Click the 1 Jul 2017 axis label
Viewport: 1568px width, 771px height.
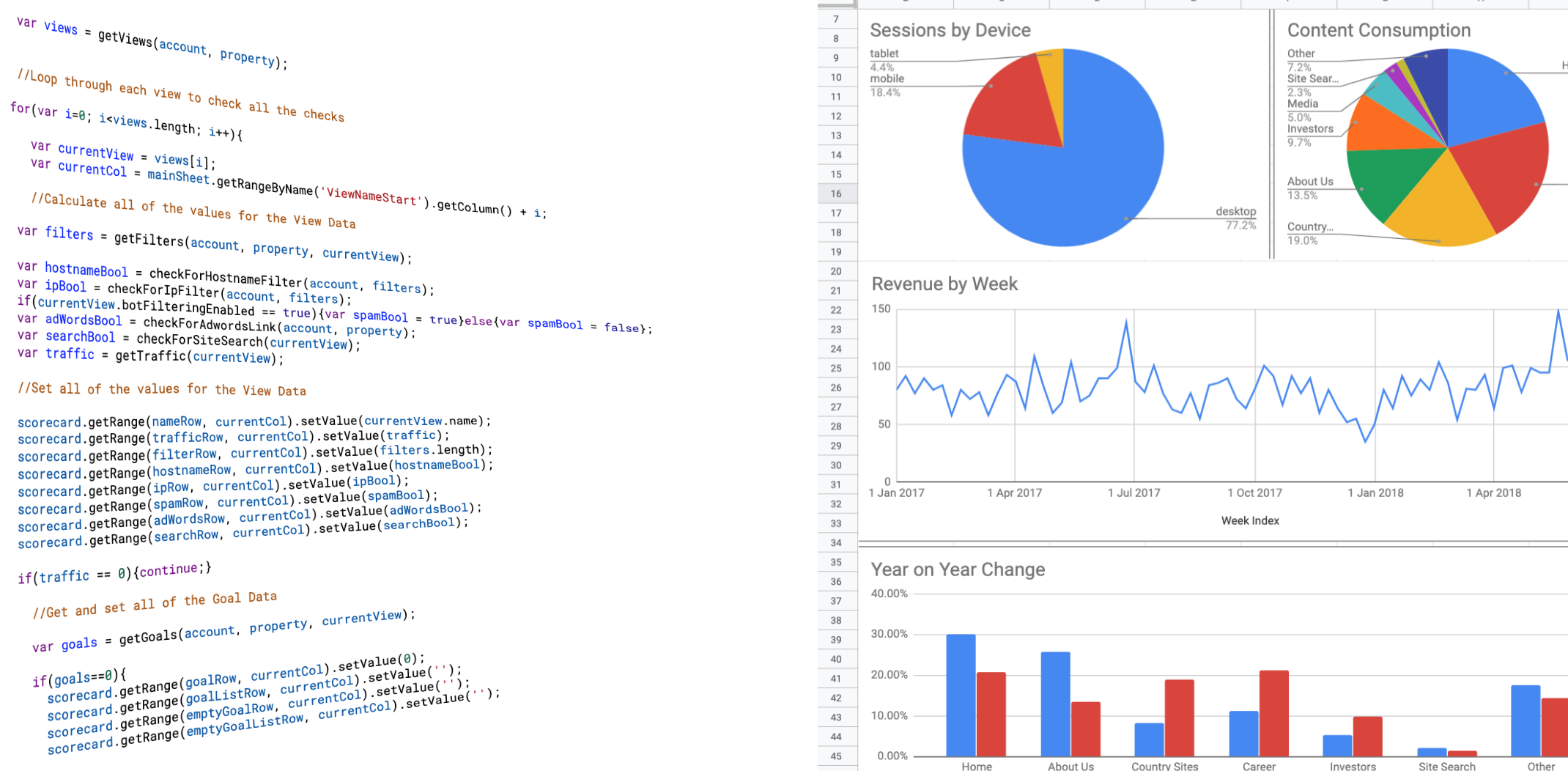coord(1134,493)
